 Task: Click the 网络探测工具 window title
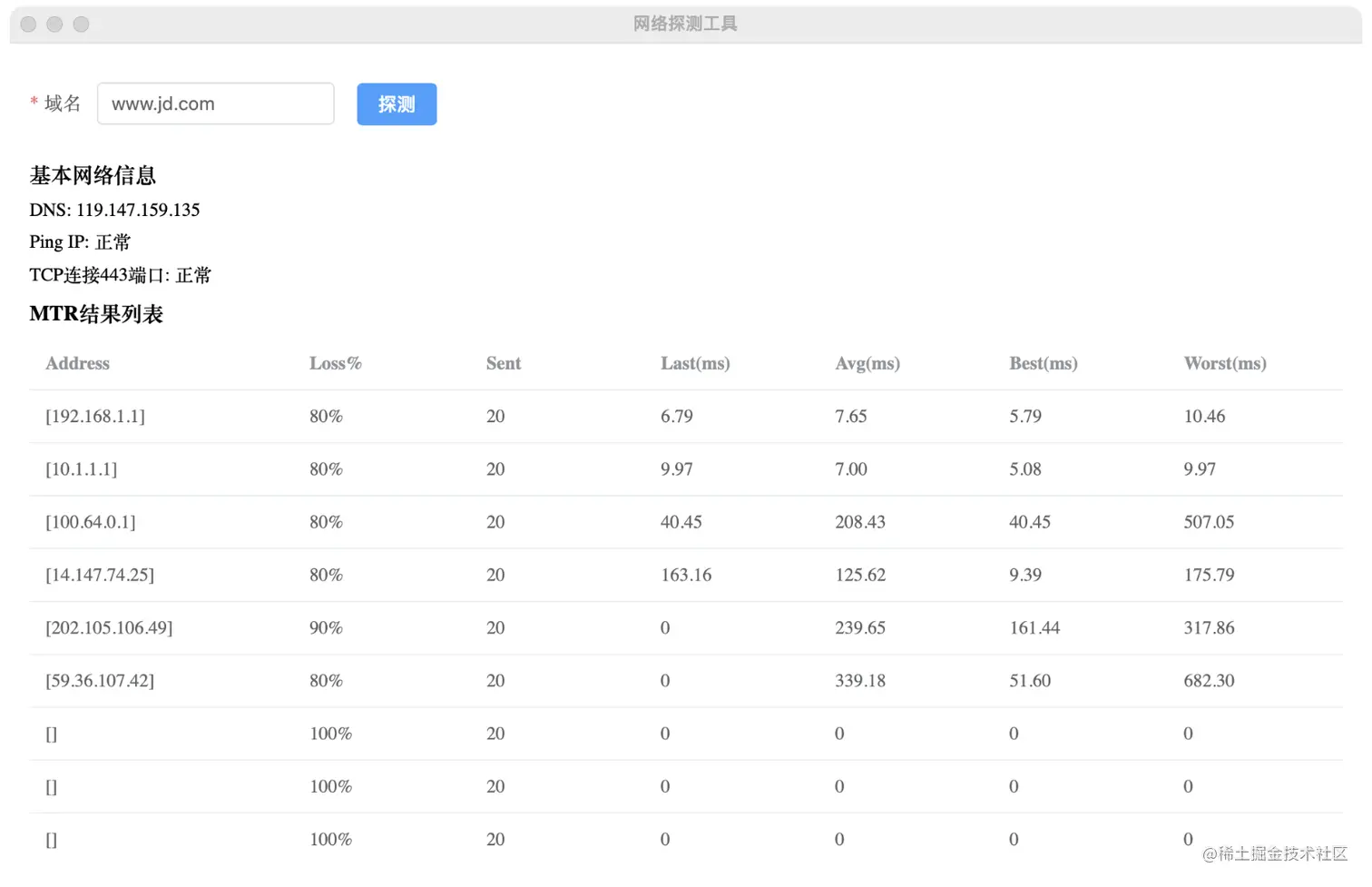tap(685, 24)
